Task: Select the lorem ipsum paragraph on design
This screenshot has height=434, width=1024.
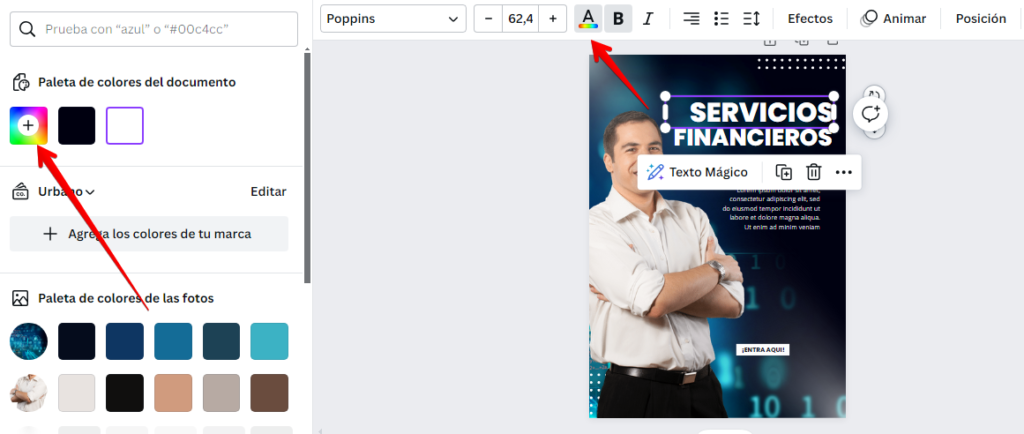Action: pos(771,209)
